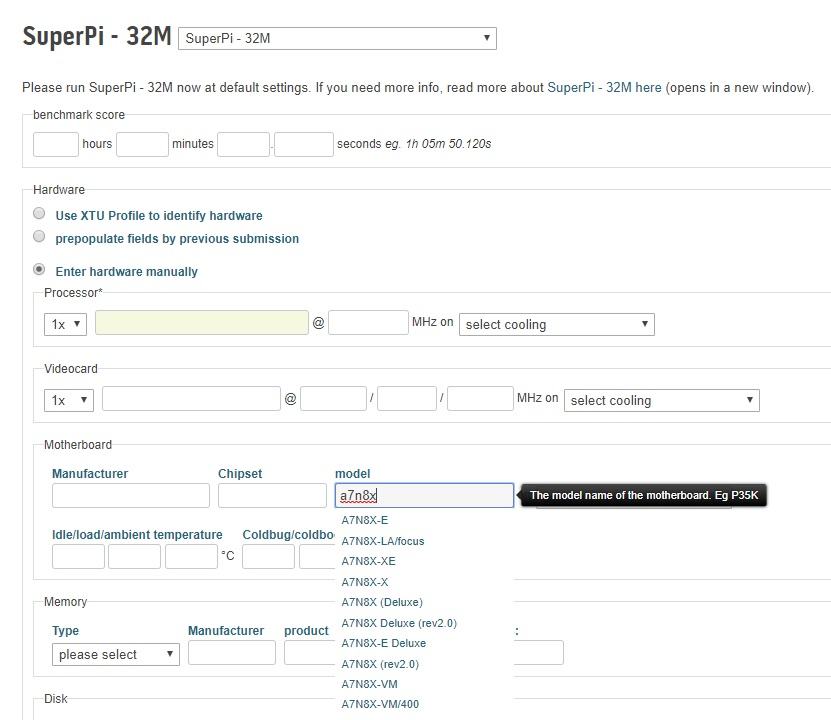Click the 'Idle/load/ambient temperature' label
This screenshot has width=831, height=720.
(x=137, y=535)
